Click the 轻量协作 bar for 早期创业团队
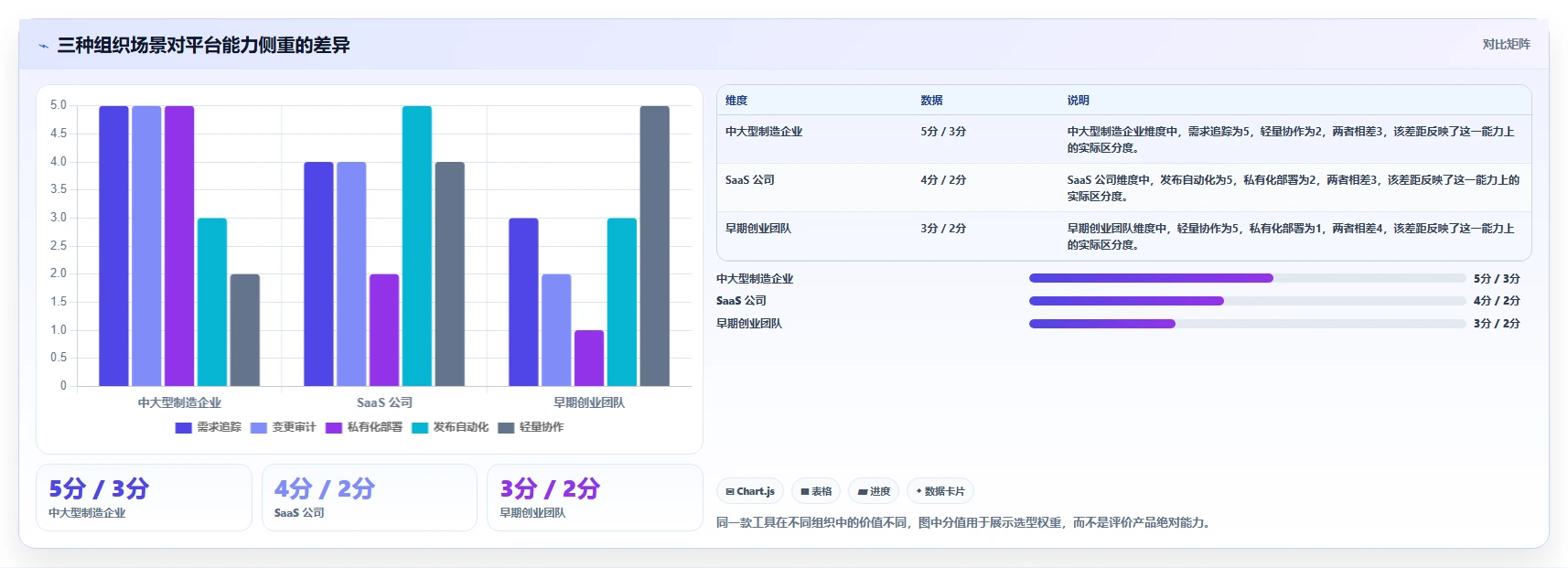The image size is (1568, 568). (x=655, y=246)
